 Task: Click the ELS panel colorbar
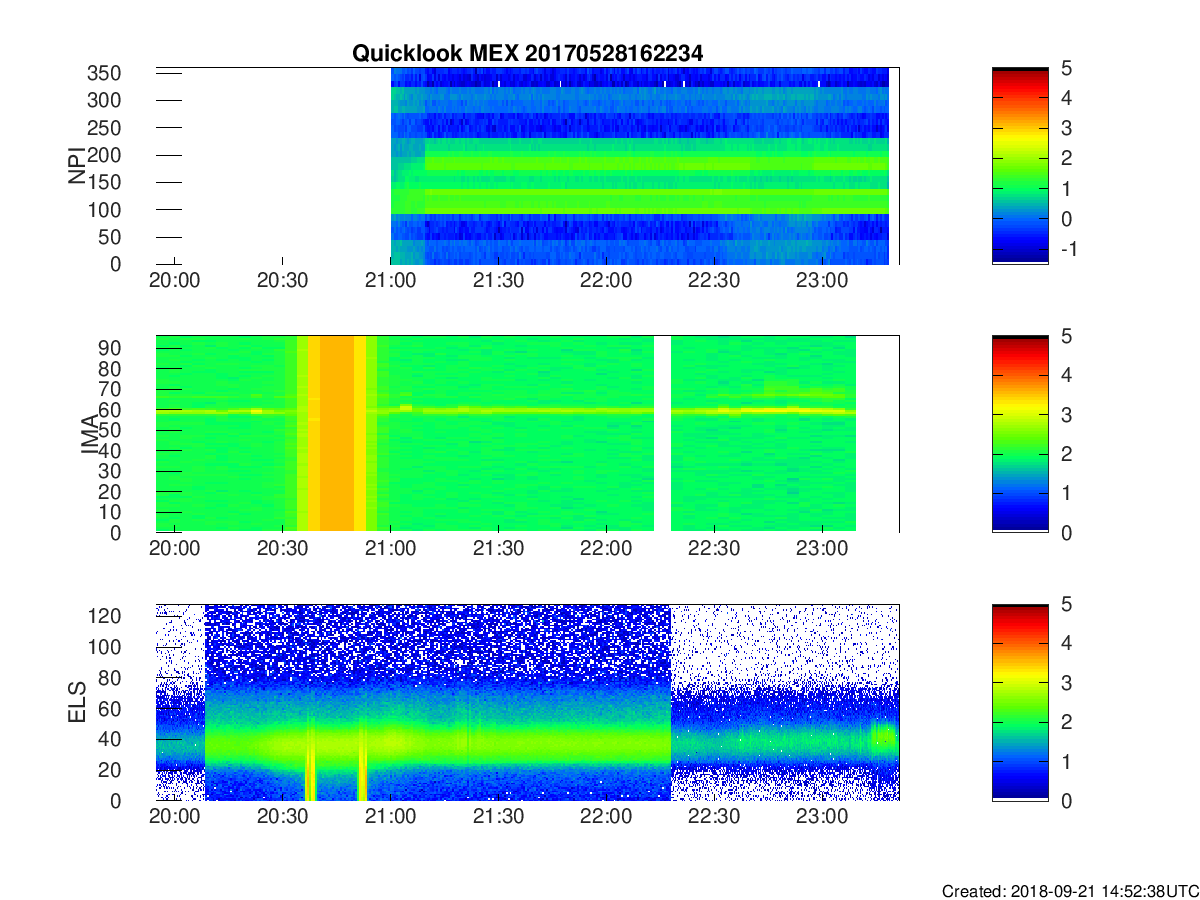point(1020,702)
